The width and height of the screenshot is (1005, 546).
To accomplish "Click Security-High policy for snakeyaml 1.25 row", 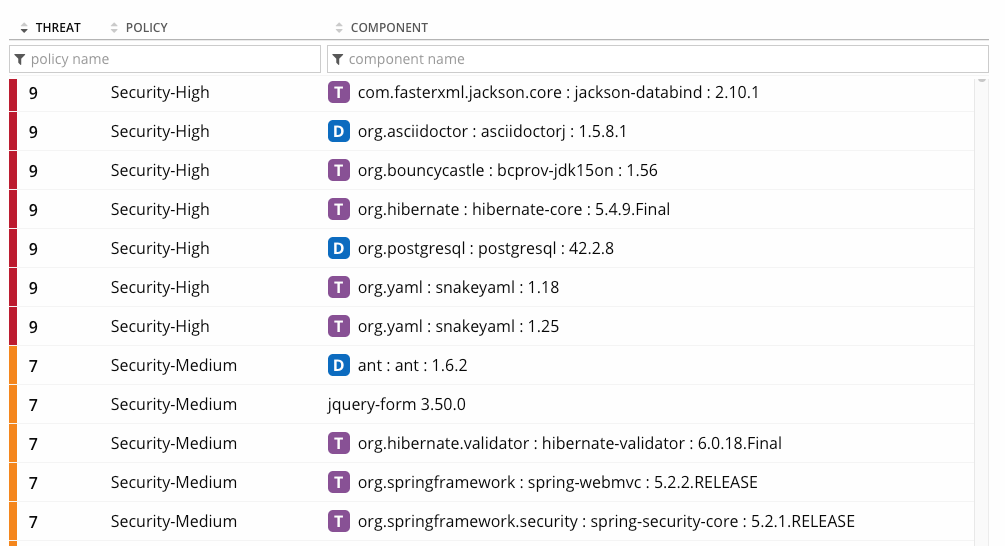I will click(160, 327).
